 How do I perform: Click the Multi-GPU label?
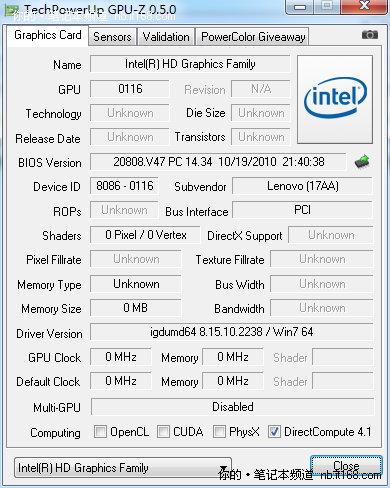coord(57,408)
